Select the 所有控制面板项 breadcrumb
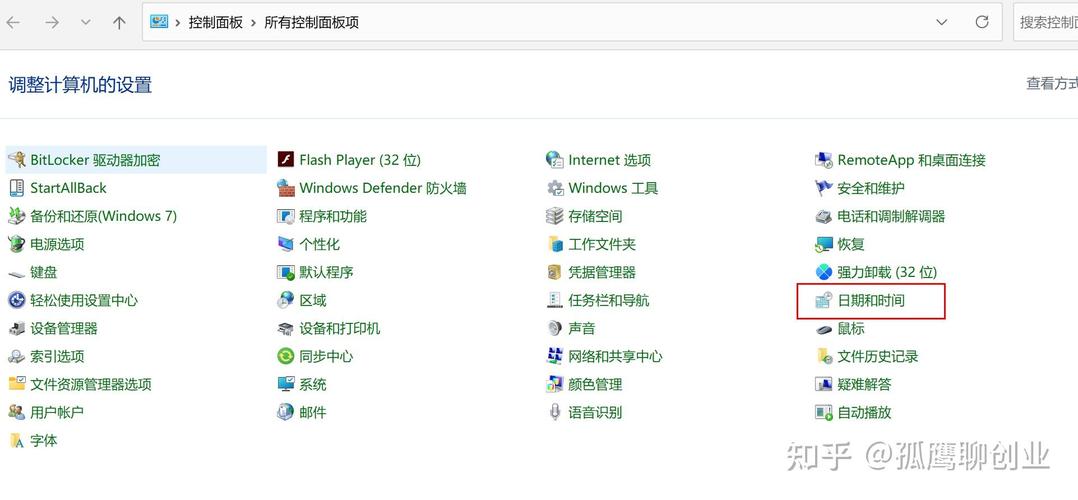This screenshot has height=500, width=1078. point(311,22)
